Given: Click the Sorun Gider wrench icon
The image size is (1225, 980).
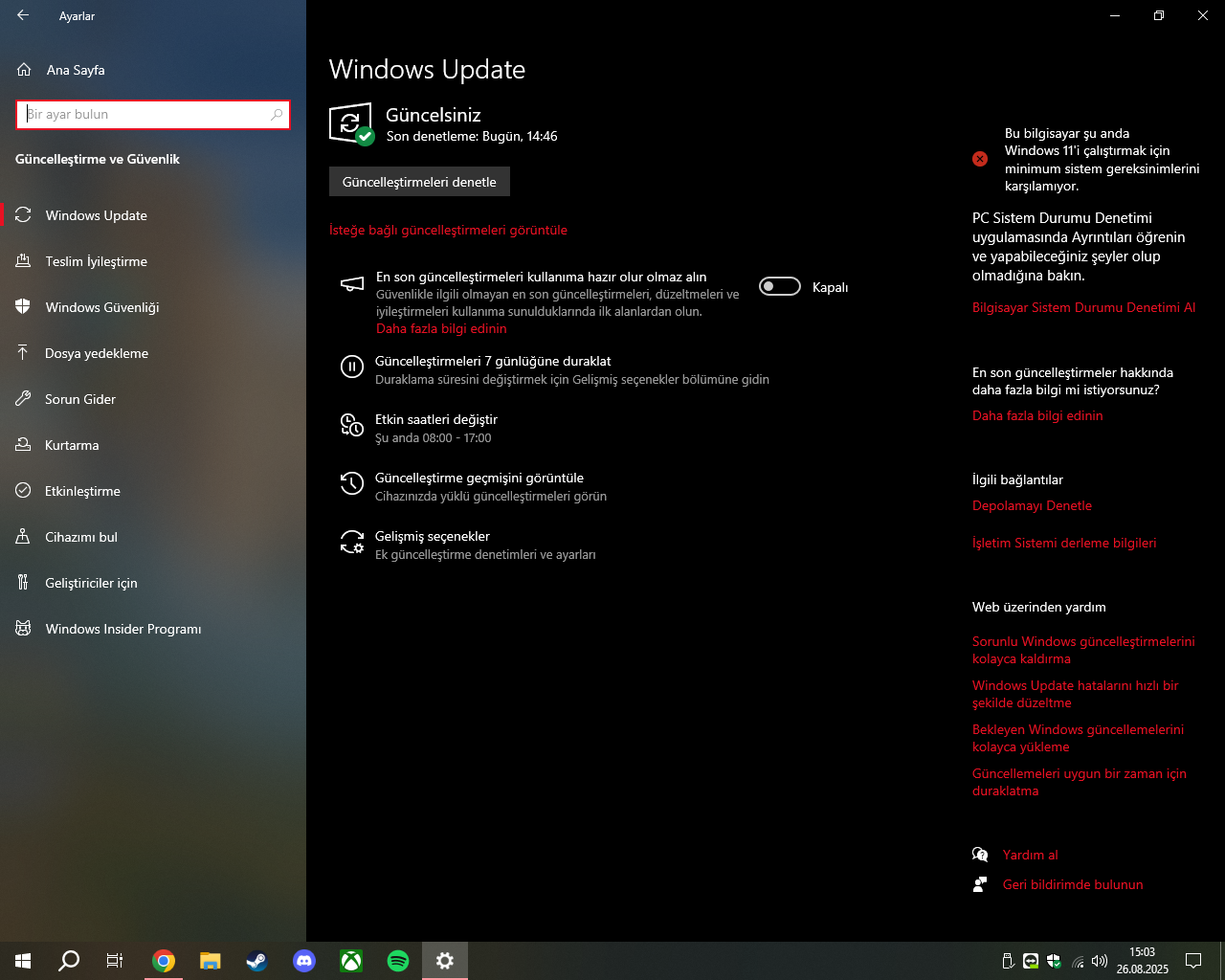Looking at the screenshot, I should [23, 399].
